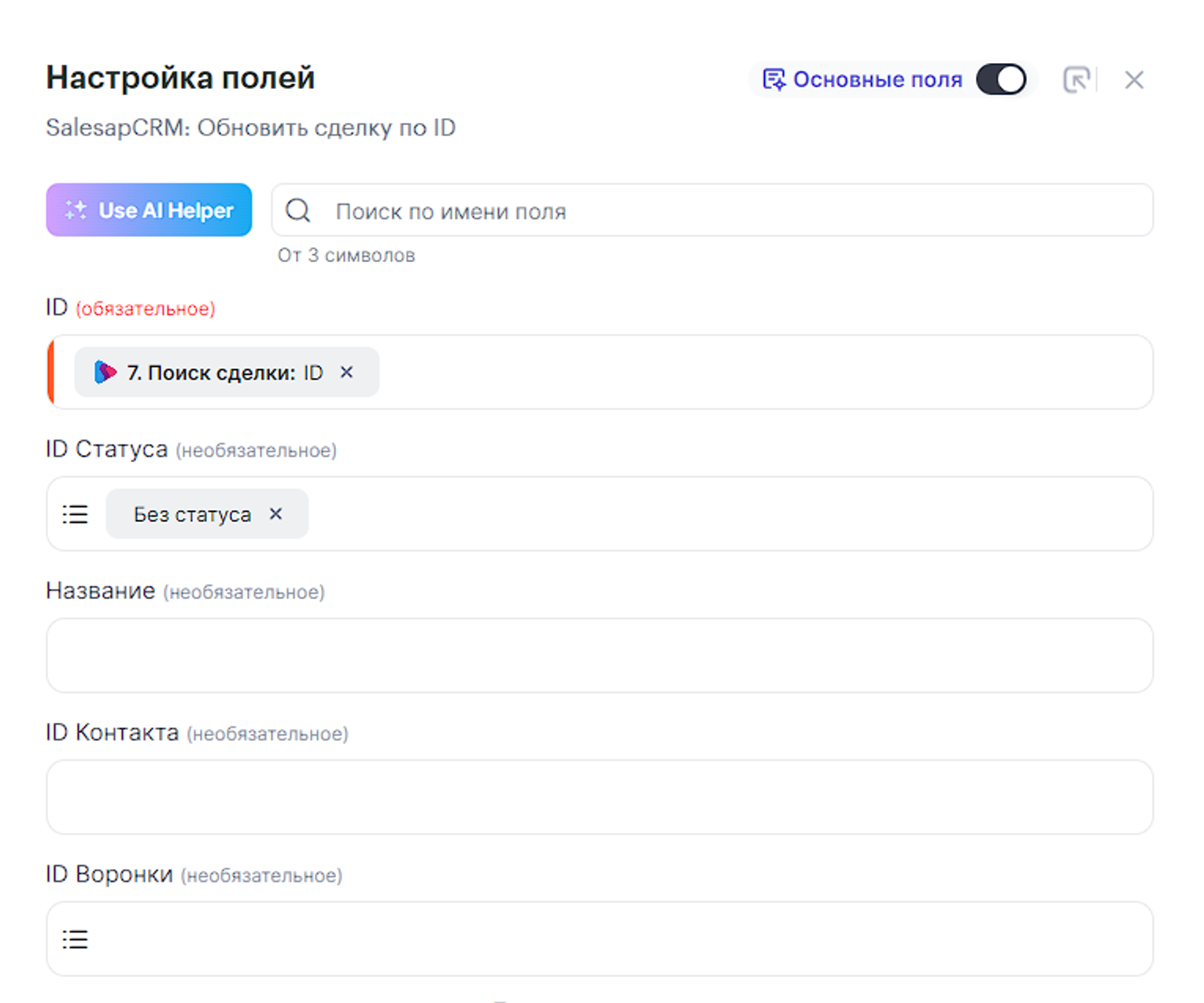Remove the Без статуса value
Screen dimensions: 1204x1003
tap(275, 514)
